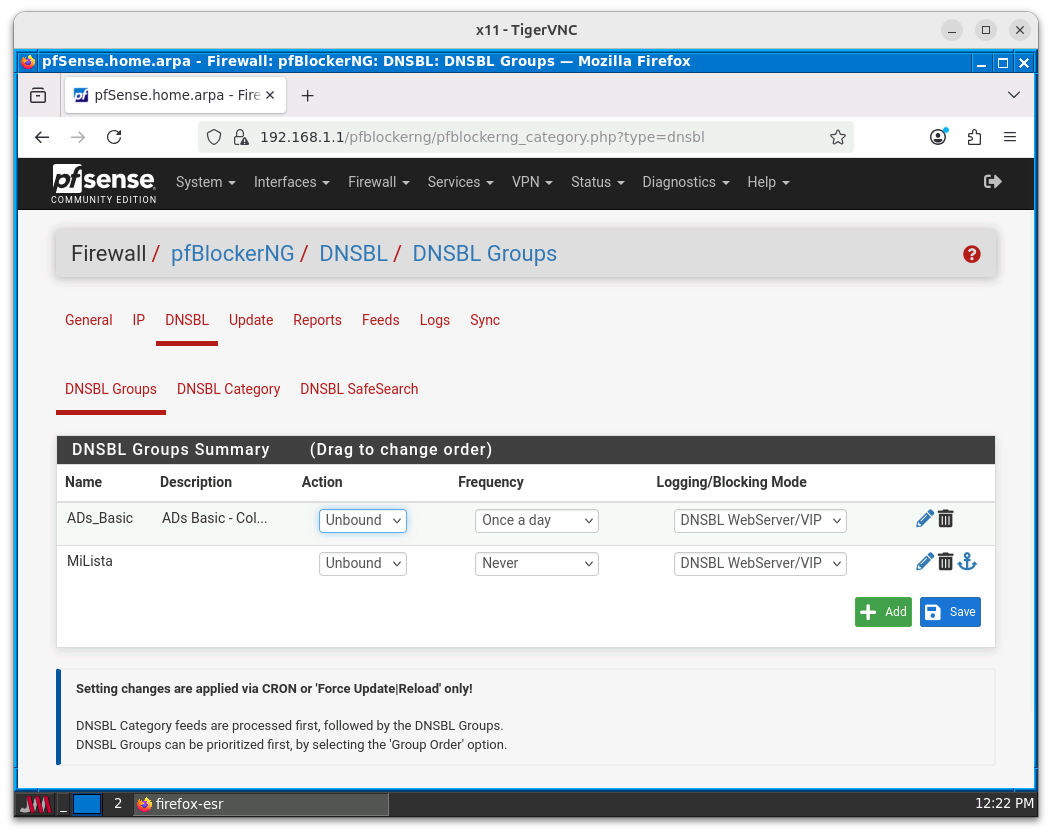Open the DNSBL Category sub-tab
The image size is (1052, 834).
(x=229, y=389)
